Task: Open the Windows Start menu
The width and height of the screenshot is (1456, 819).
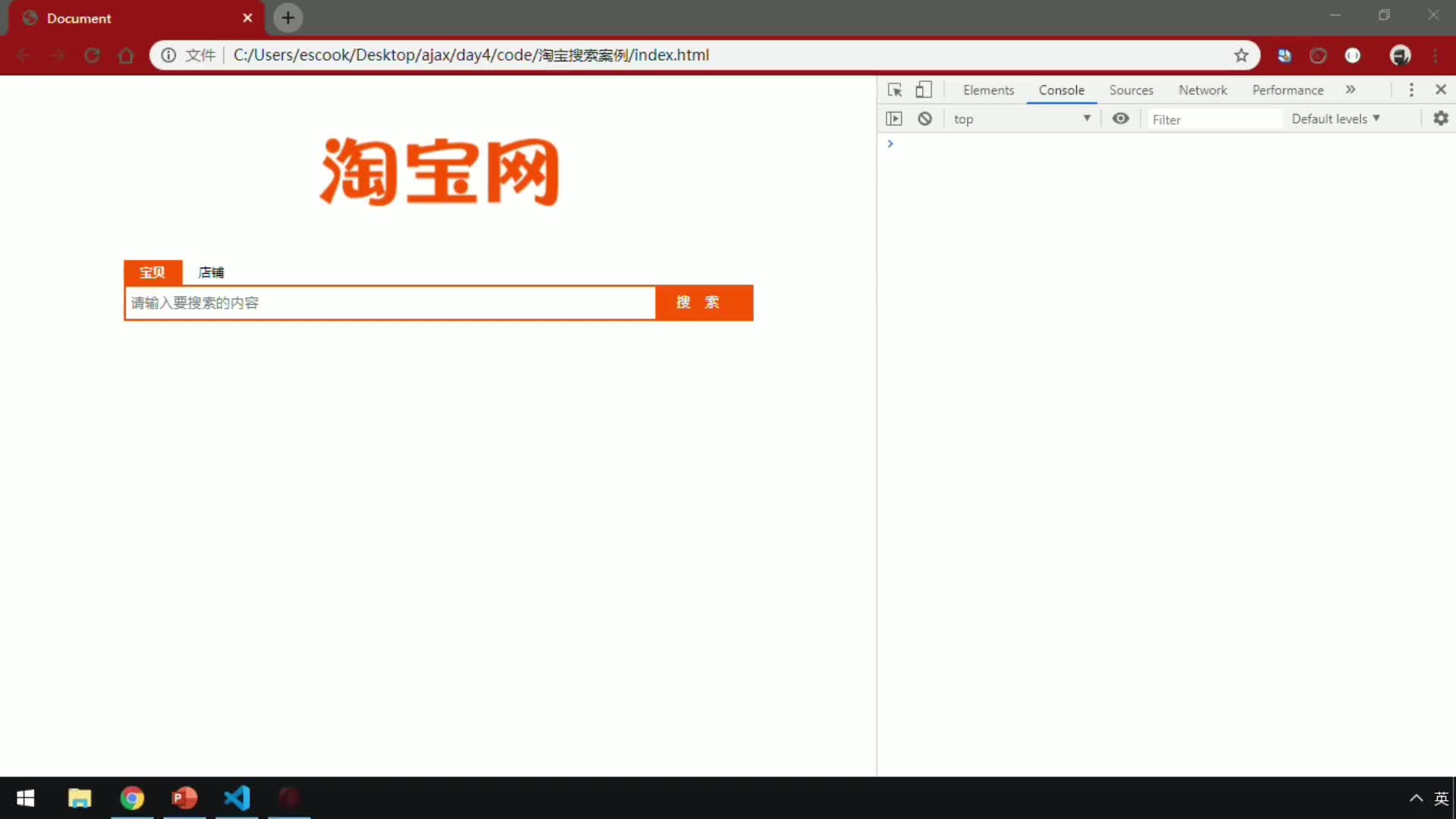Action: (25, 799)
